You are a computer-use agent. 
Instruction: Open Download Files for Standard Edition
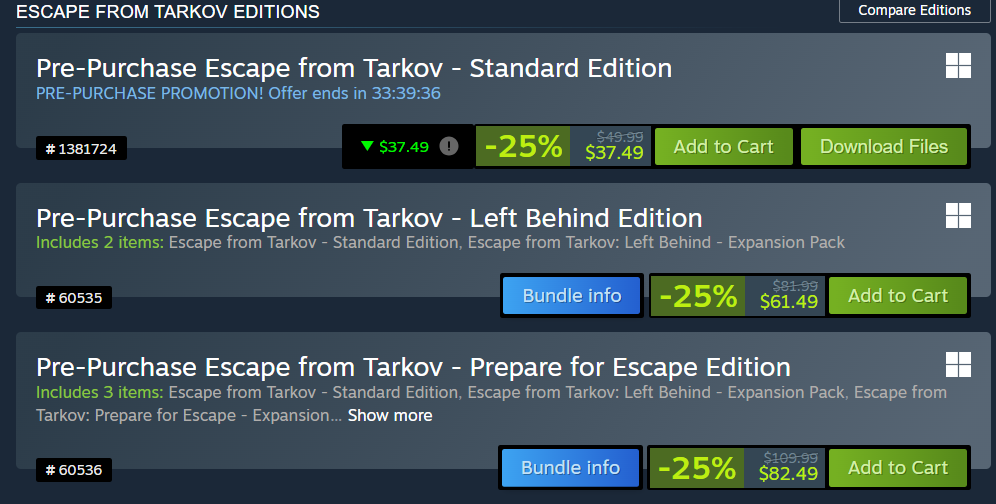(x=883, y=146)
